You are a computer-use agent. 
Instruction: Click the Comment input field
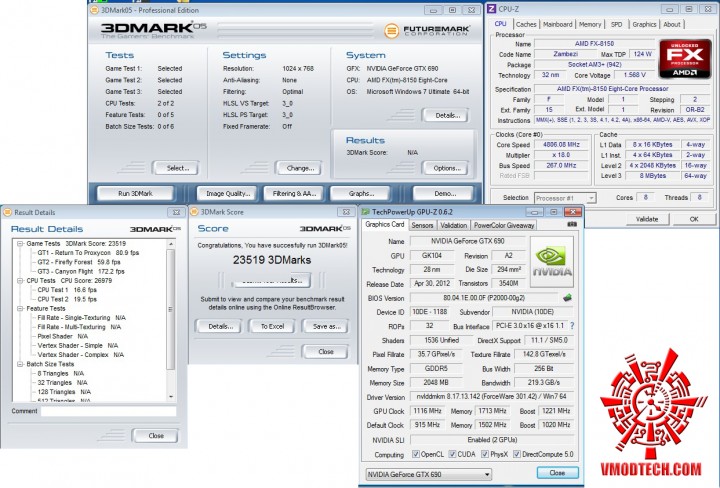point(108,411)
